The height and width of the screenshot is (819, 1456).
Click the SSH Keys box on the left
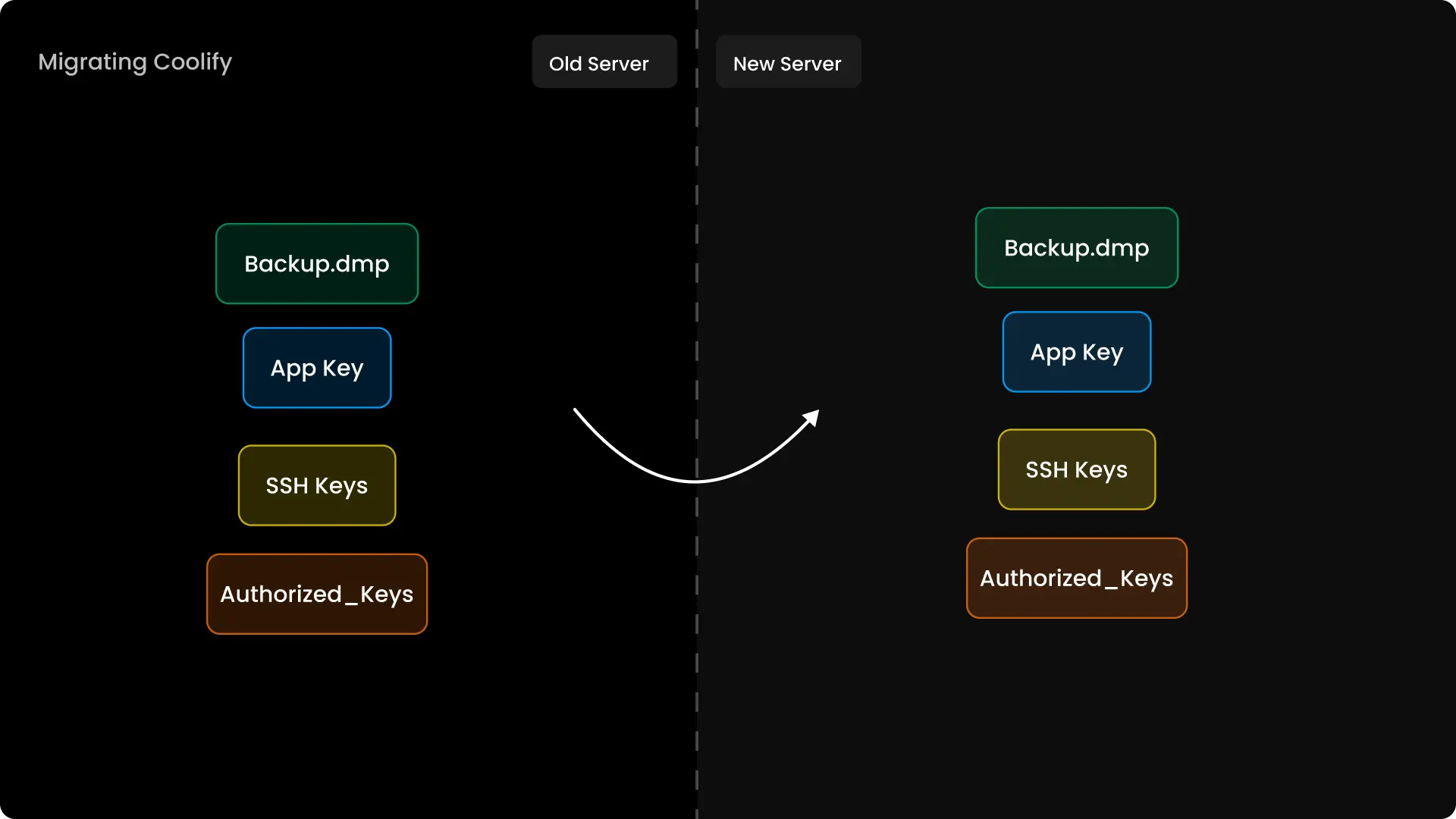(316, 485)
